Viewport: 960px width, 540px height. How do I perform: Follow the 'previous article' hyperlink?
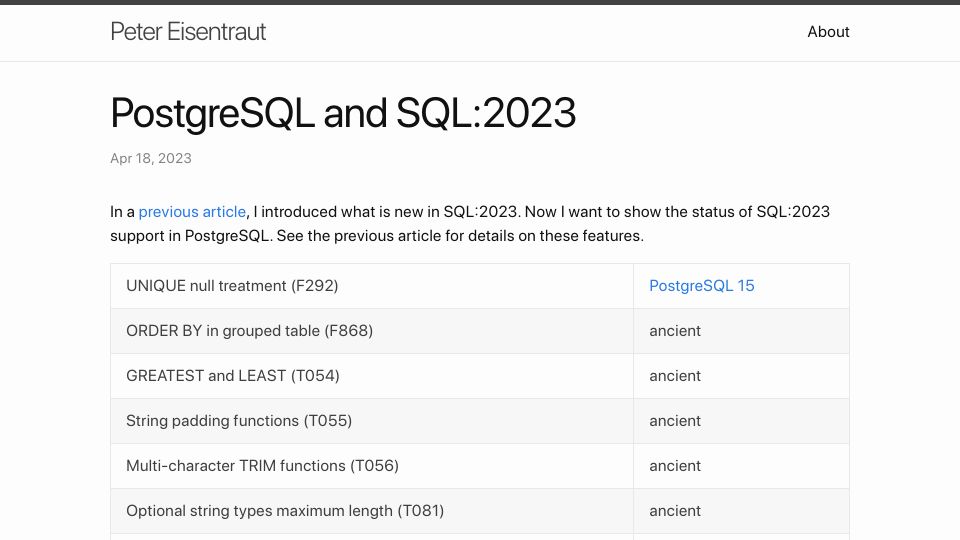tap(192, 212)
